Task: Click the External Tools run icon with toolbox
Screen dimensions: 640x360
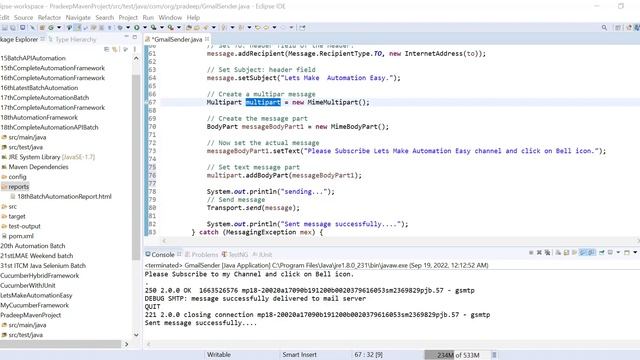Action: (171, 27)
